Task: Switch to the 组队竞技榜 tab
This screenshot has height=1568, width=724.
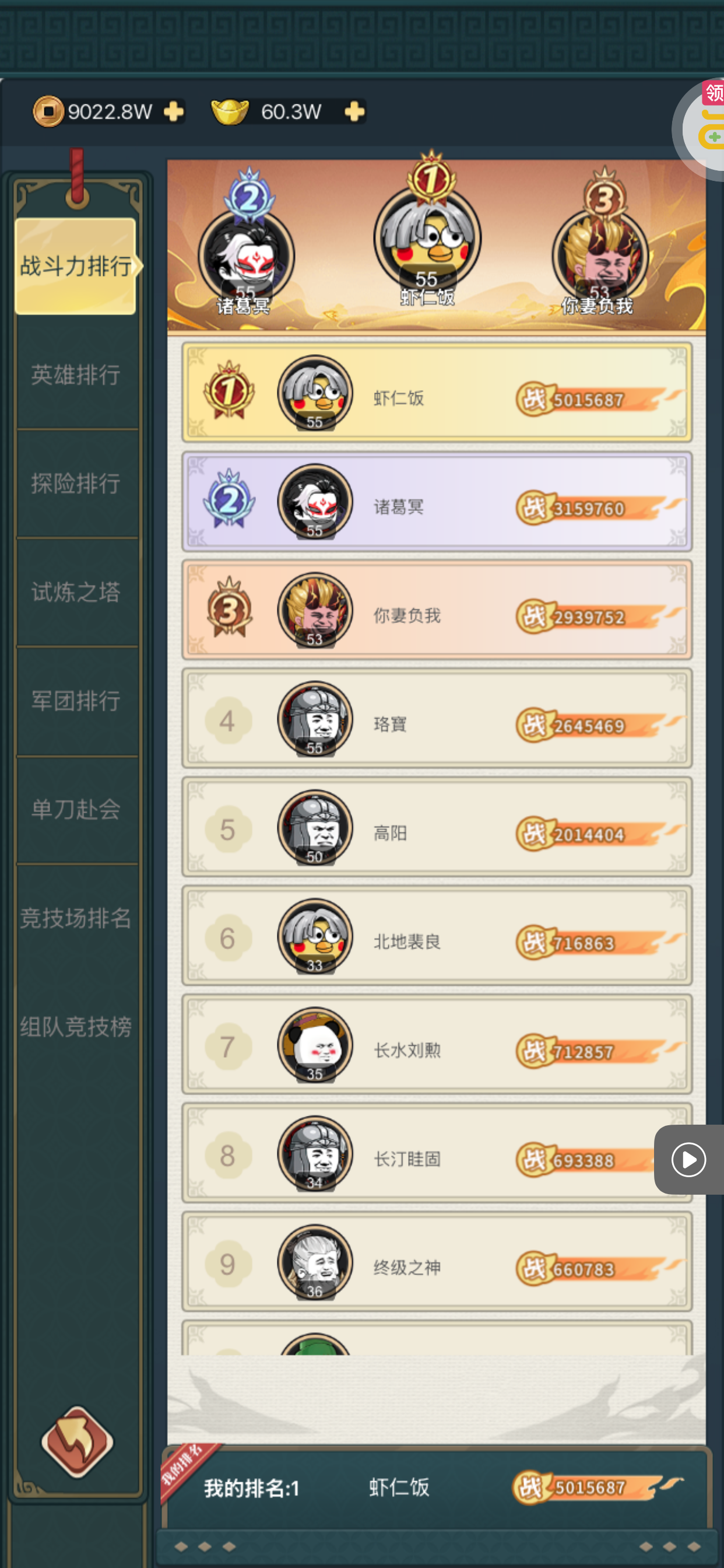Action: pos(76,1027)
